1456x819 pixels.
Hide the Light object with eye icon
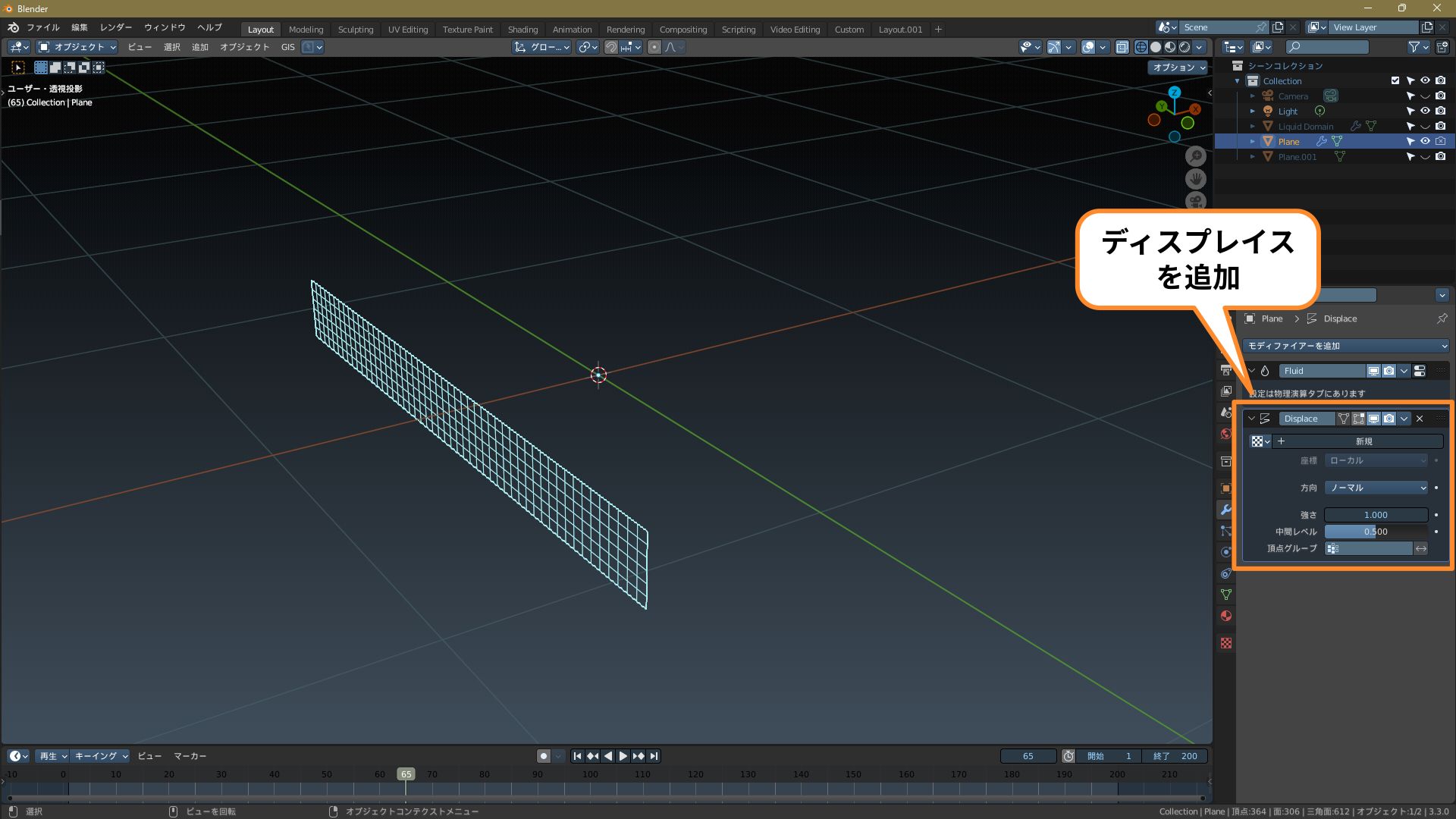point(1425,111)
